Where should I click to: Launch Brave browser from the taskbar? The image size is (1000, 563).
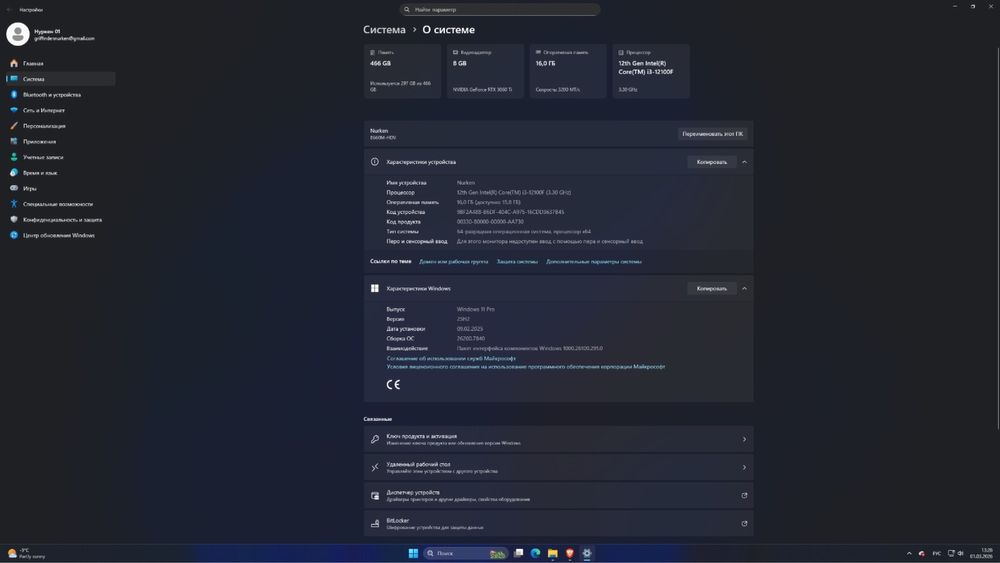click(570, 553)
